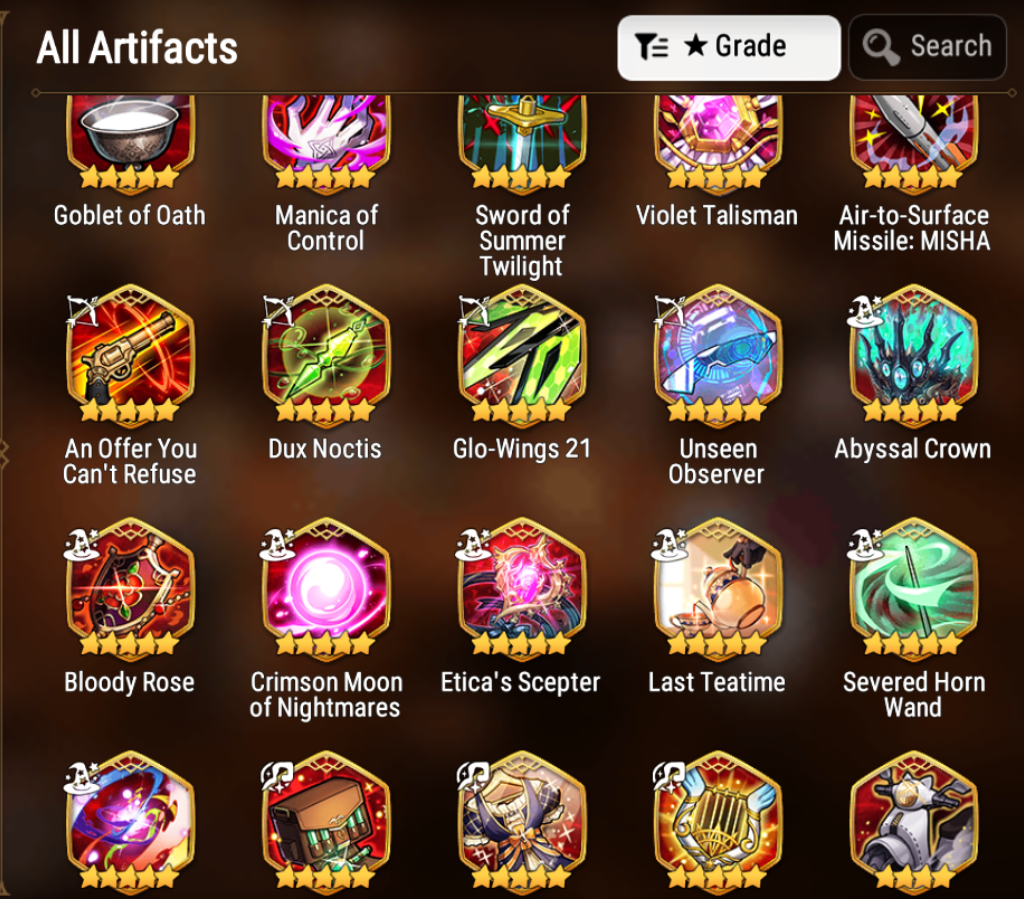
Task: Pick An Offer You Can't Refuse revolver icon
Action: [130, 356]
